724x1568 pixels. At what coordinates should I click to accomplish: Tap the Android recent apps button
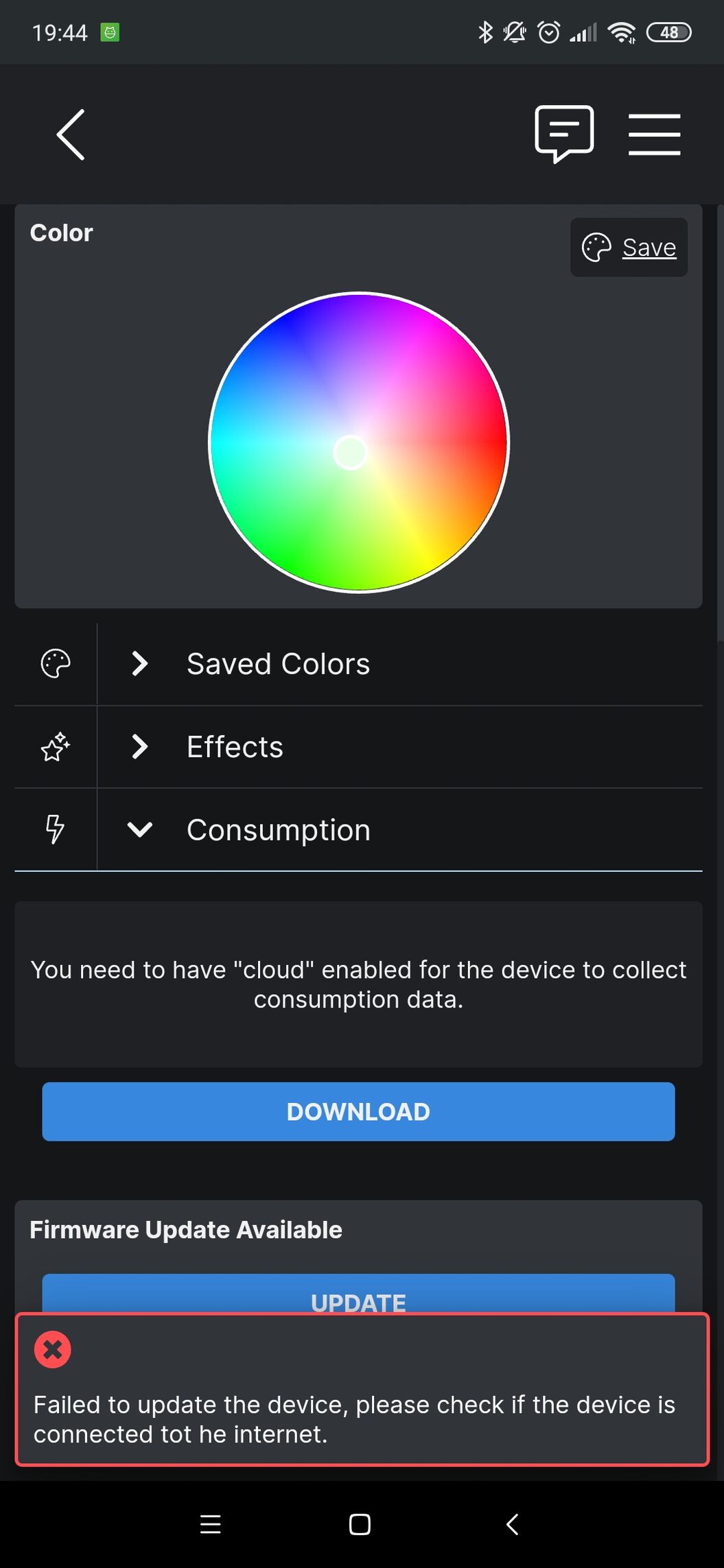210,1524
